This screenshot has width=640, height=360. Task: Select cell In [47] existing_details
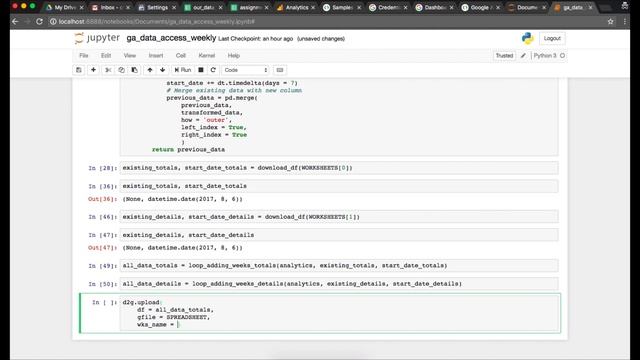[x=339, y=235]
